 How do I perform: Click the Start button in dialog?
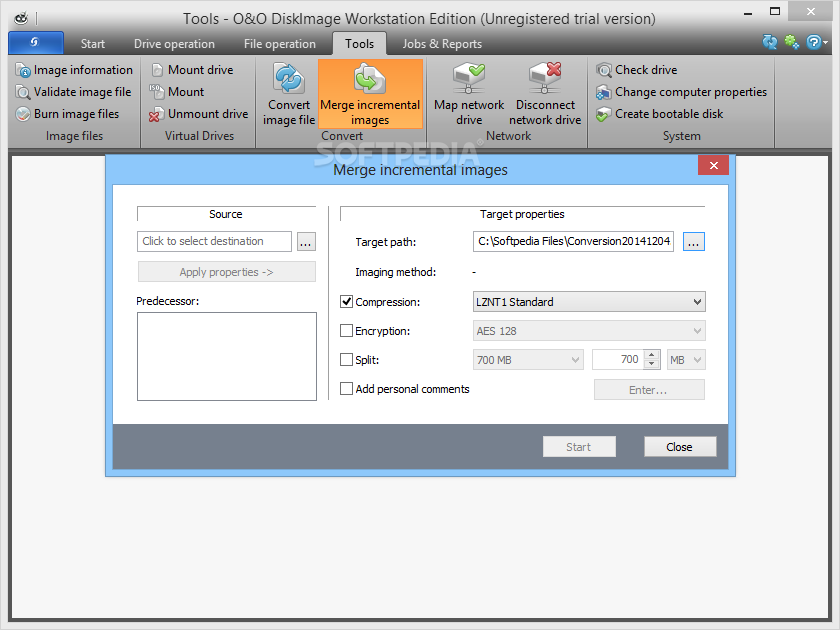point(579,447)
